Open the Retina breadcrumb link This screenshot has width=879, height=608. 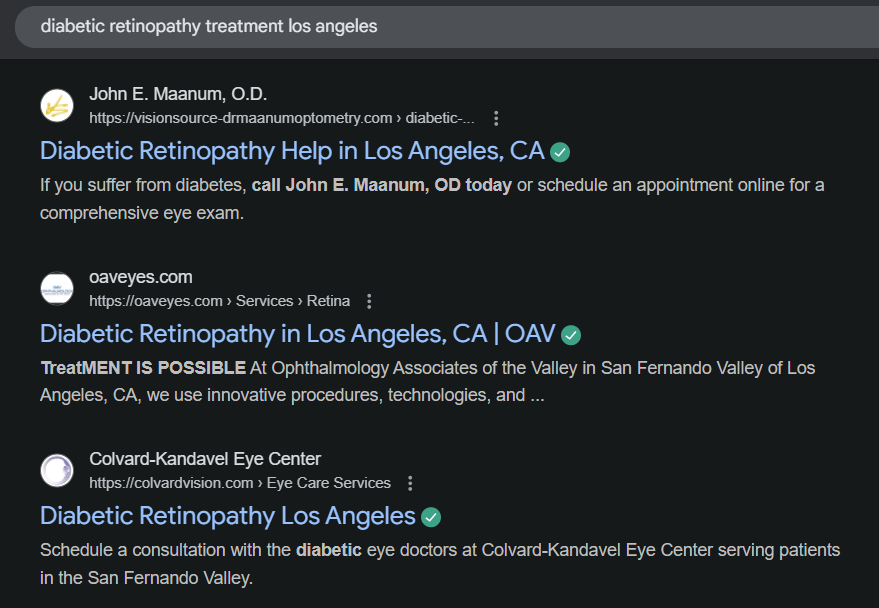pyautogui.click(x=328, y=301)
